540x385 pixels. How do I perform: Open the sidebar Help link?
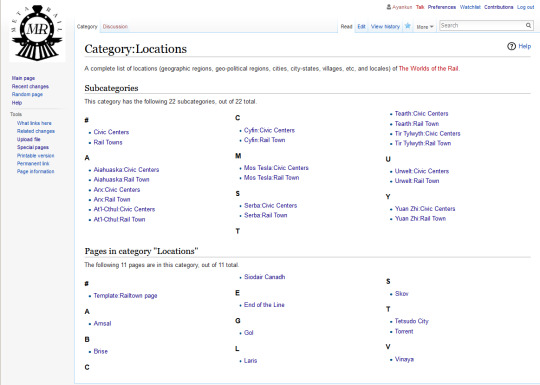click(x=17, y=103)
